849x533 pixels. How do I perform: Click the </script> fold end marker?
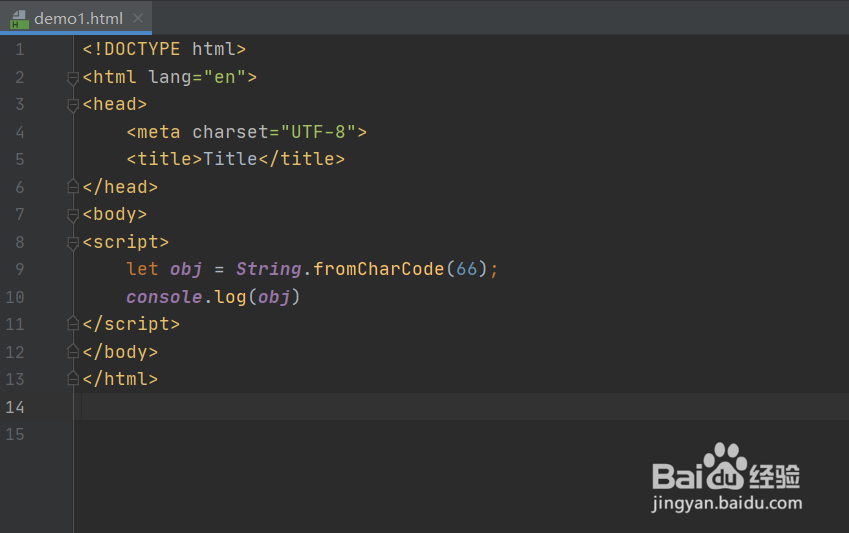(x=73, y=324)
